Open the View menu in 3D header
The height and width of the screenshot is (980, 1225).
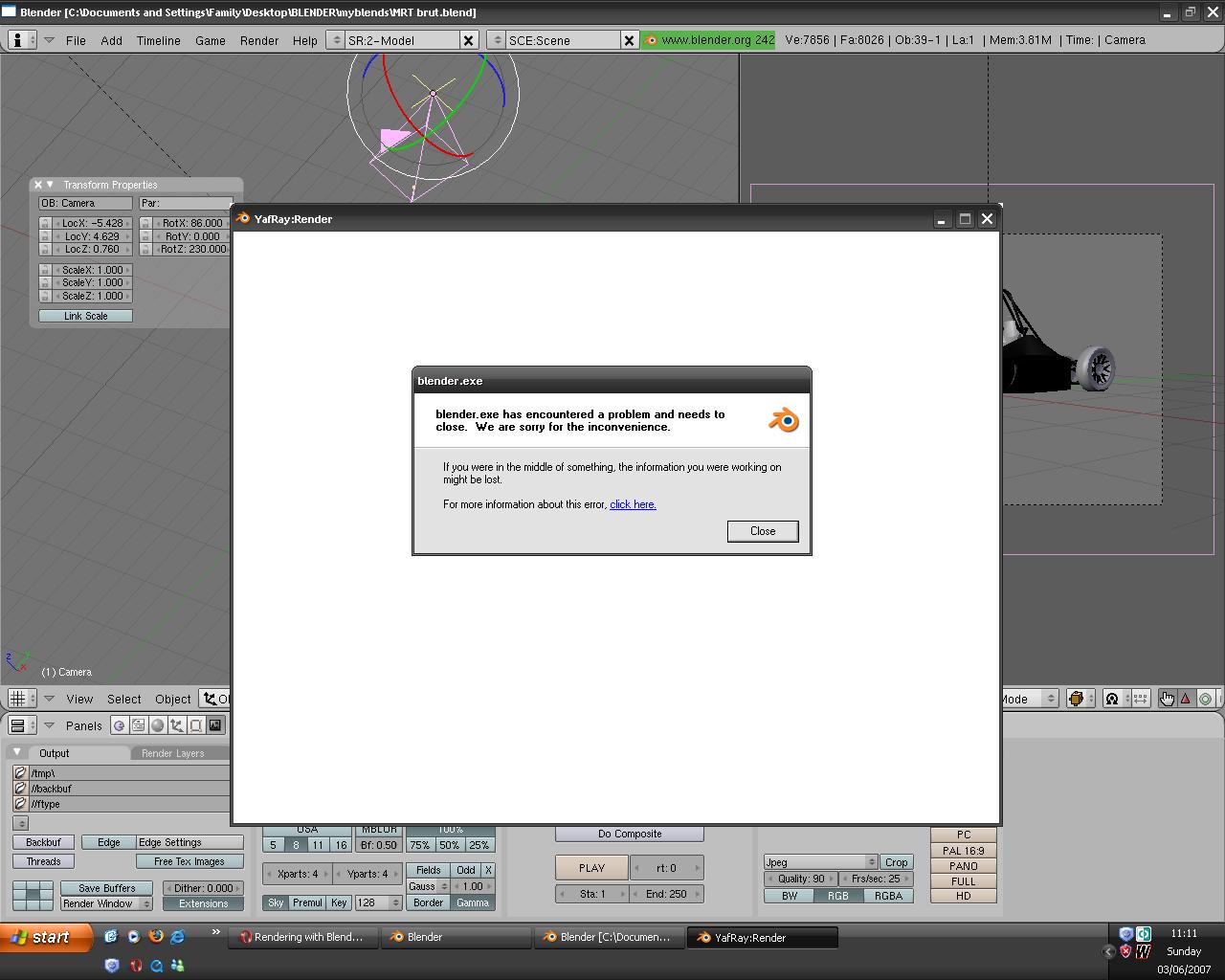[79, 700]
